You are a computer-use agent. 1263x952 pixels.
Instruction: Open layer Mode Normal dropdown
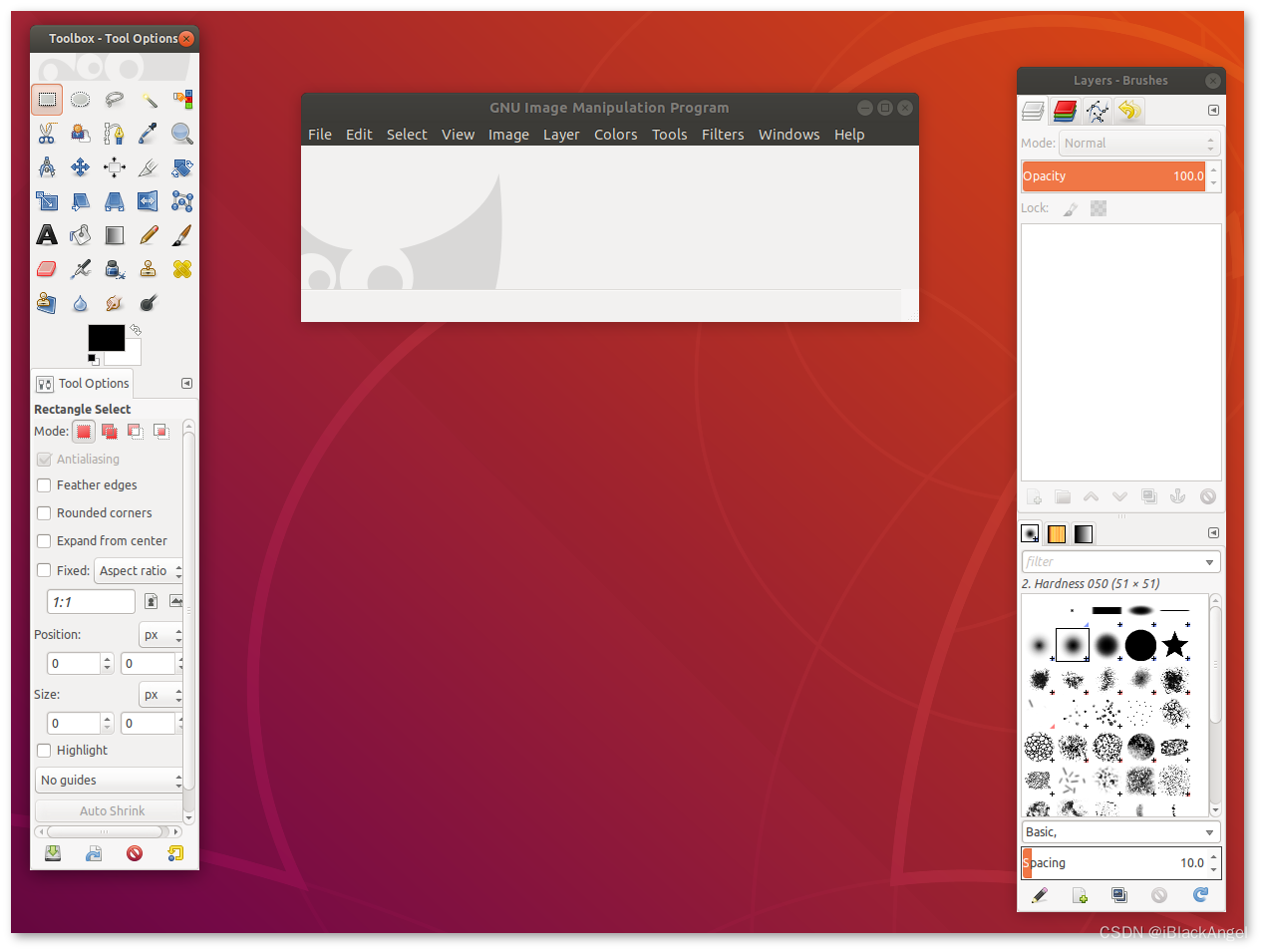[x=1139, y=144]
